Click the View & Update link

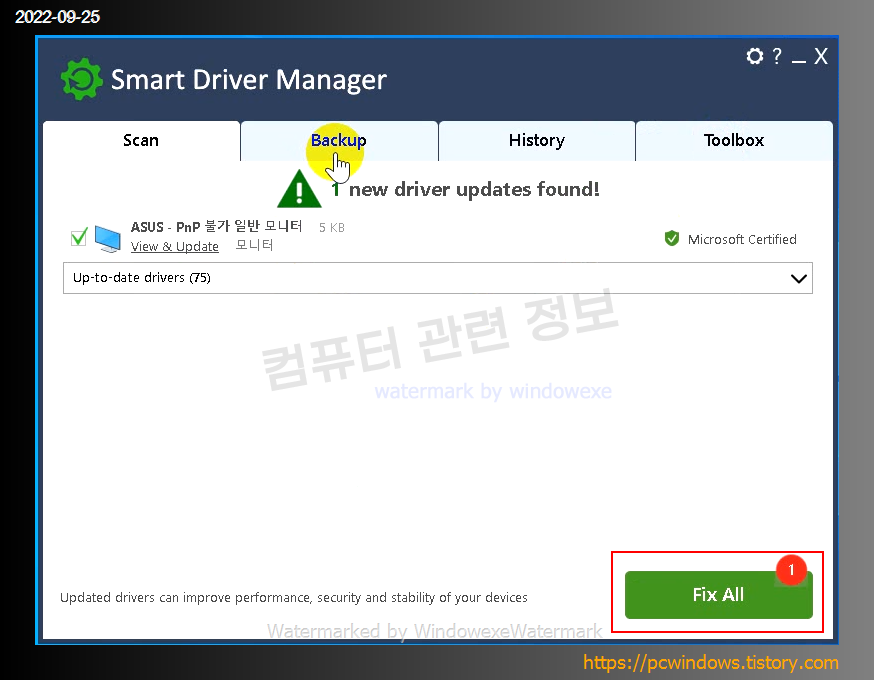click(x=174, y=246)
